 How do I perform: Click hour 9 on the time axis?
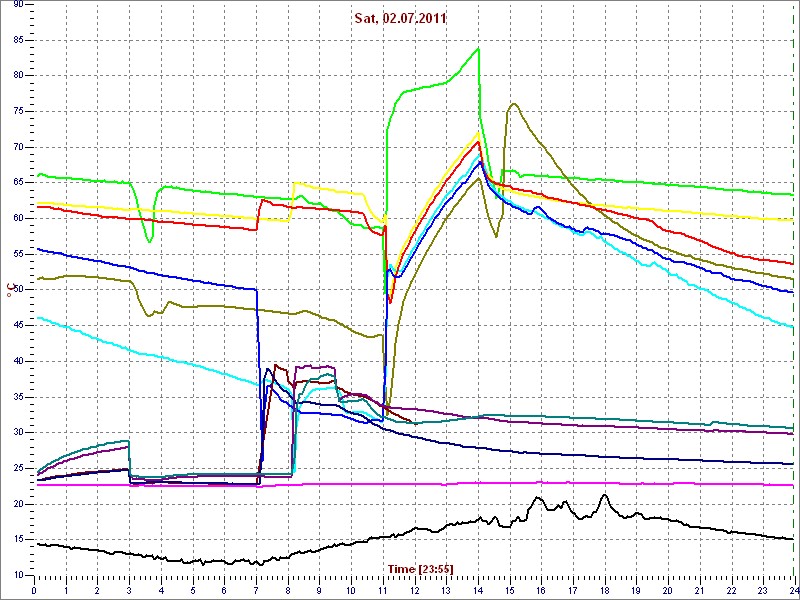319,590
